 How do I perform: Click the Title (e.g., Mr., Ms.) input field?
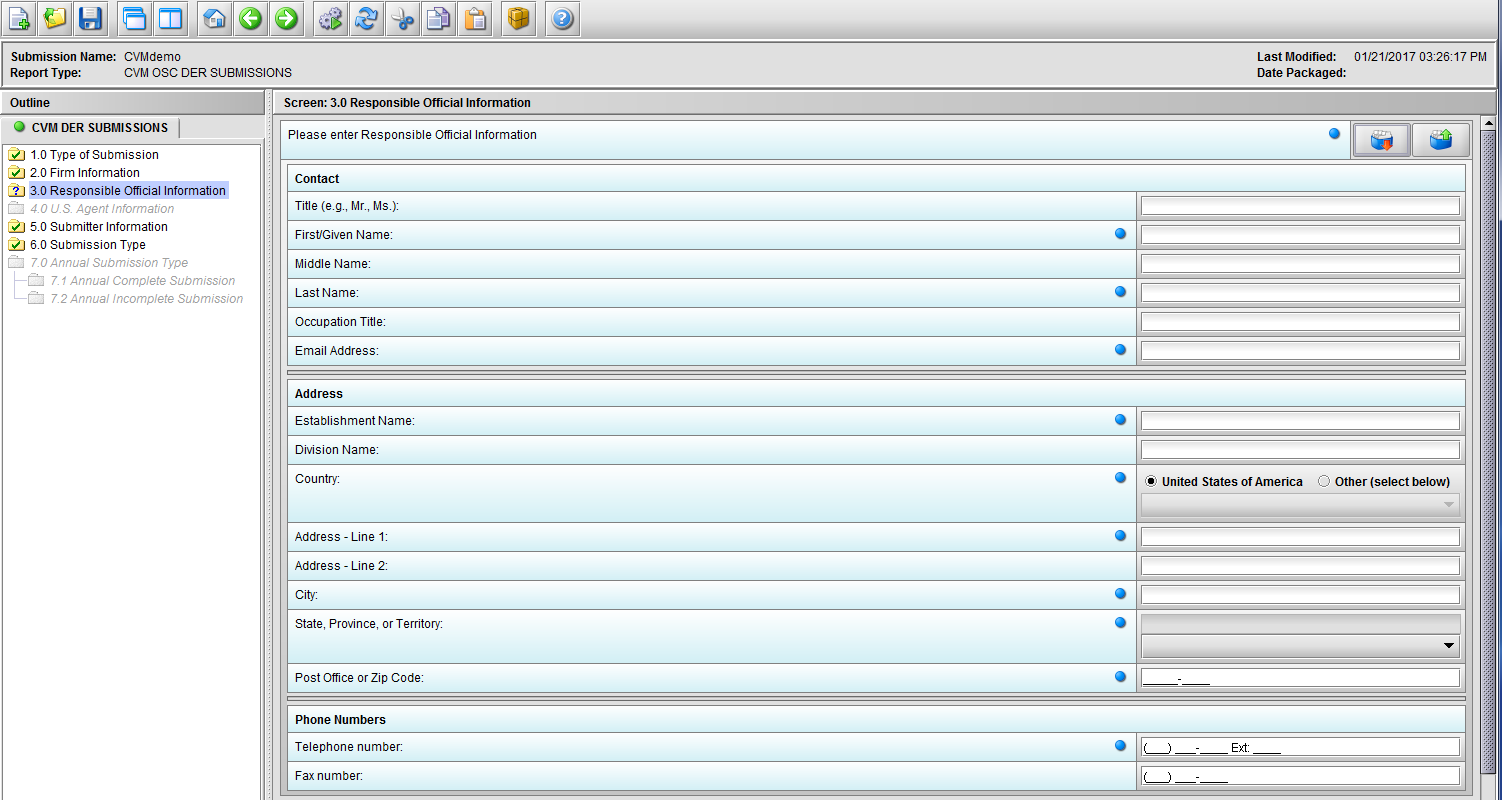point(1300,206)
